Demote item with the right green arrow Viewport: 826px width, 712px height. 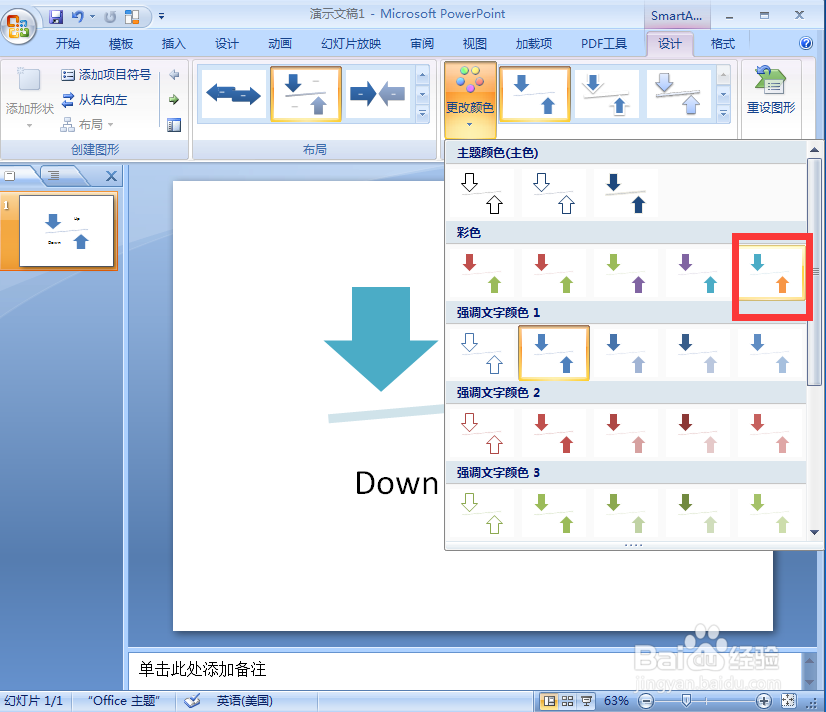pos(174,100)
